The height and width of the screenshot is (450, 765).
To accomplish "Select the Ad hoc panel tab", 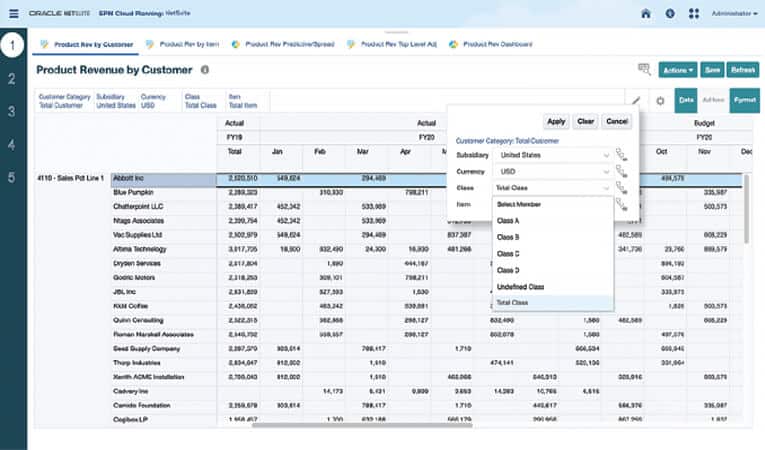I will point(713,100).
